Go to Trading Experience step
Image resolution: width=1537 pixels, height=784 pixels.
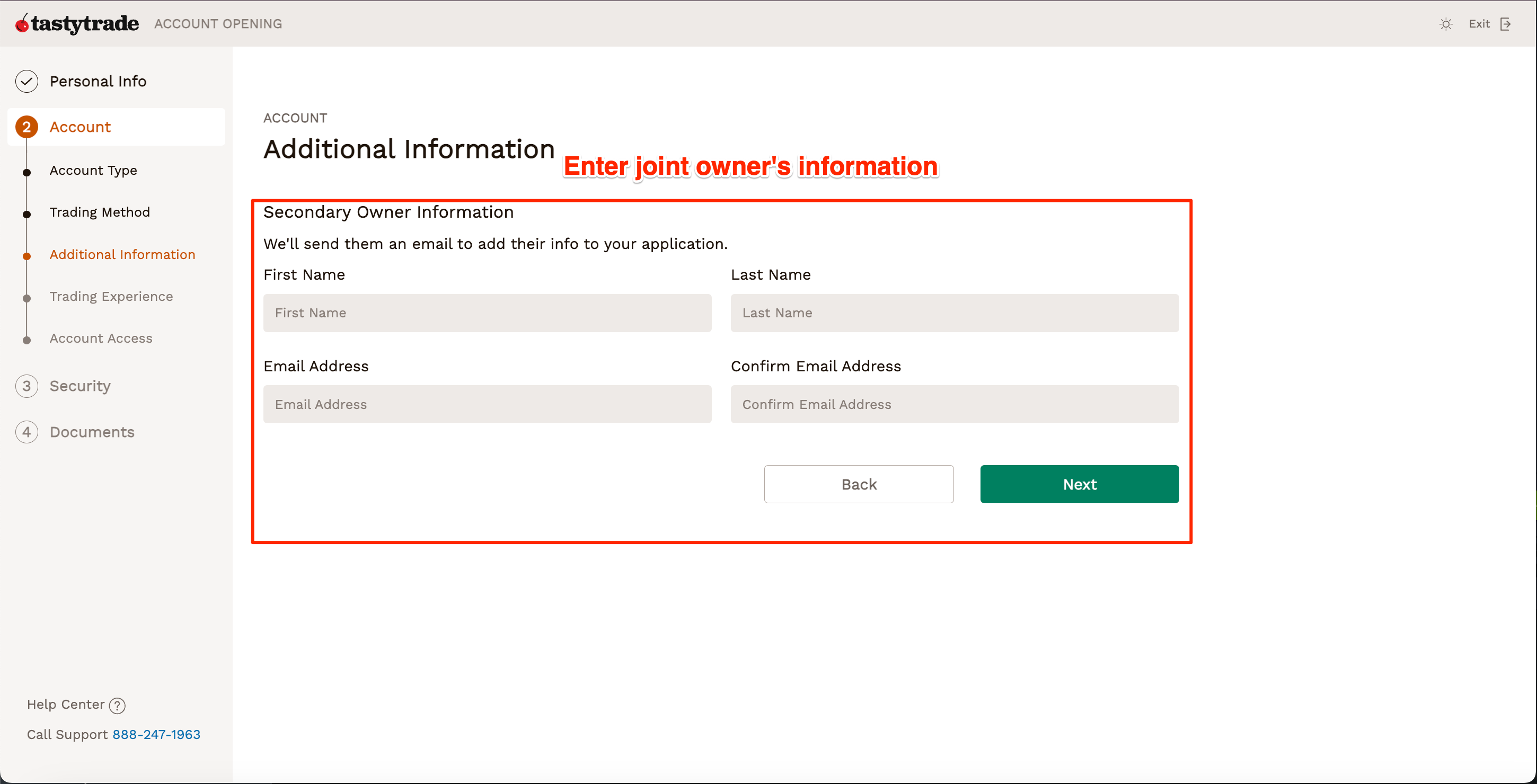click(x=111, y=296)
